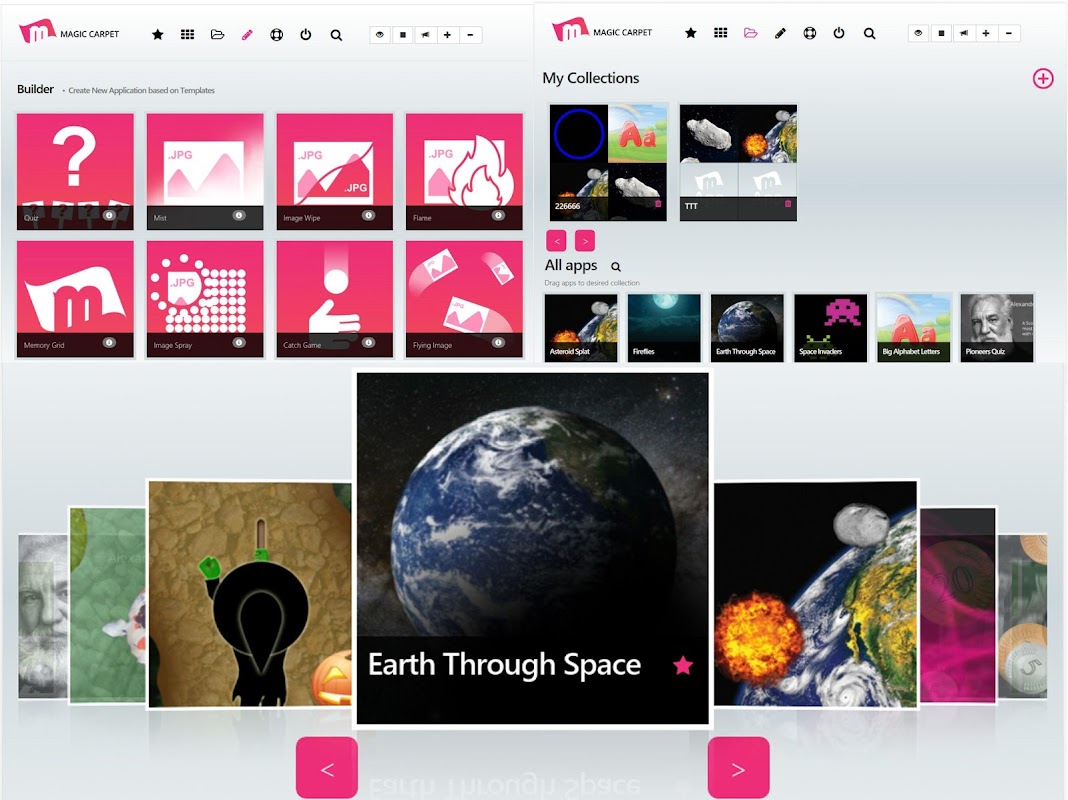Go to previous app in carousel

327,768
